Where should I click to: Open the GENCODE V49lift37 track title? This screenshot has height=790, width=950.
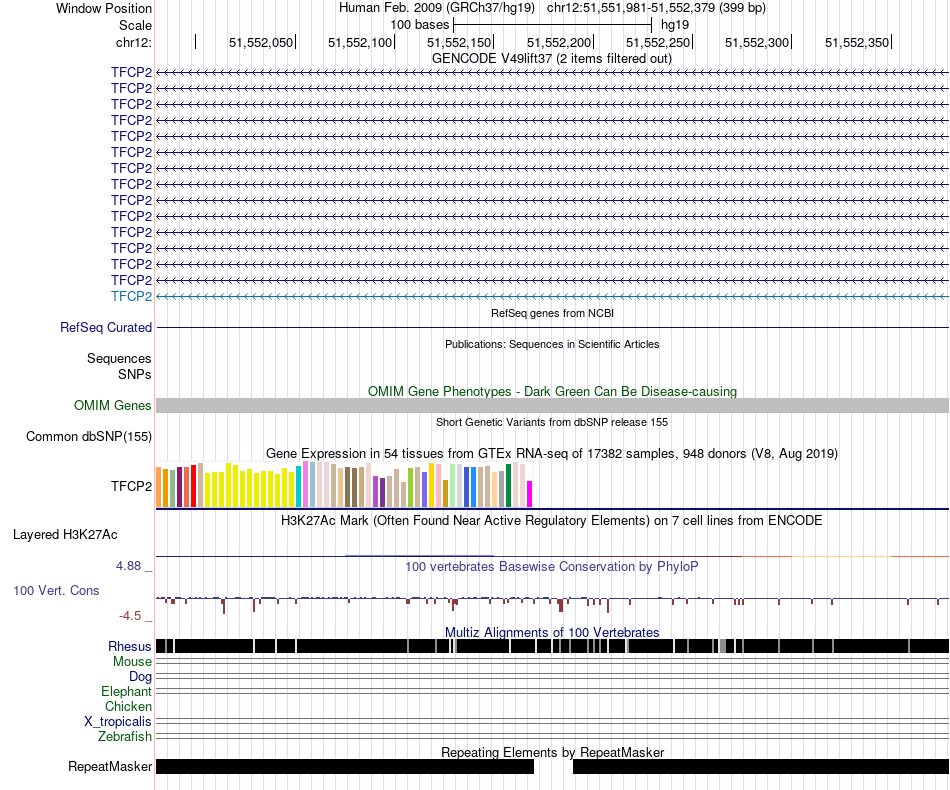point(551,59)
